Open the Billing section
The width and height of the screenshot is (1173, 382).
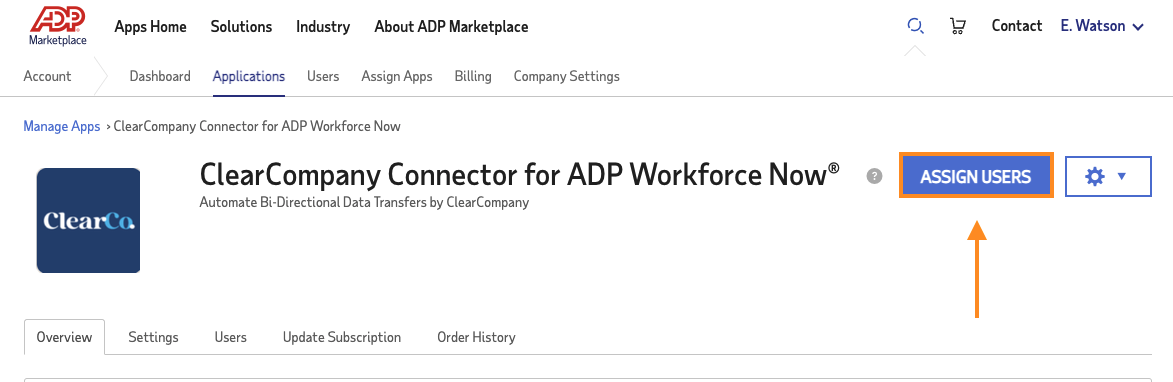[473, 76]
